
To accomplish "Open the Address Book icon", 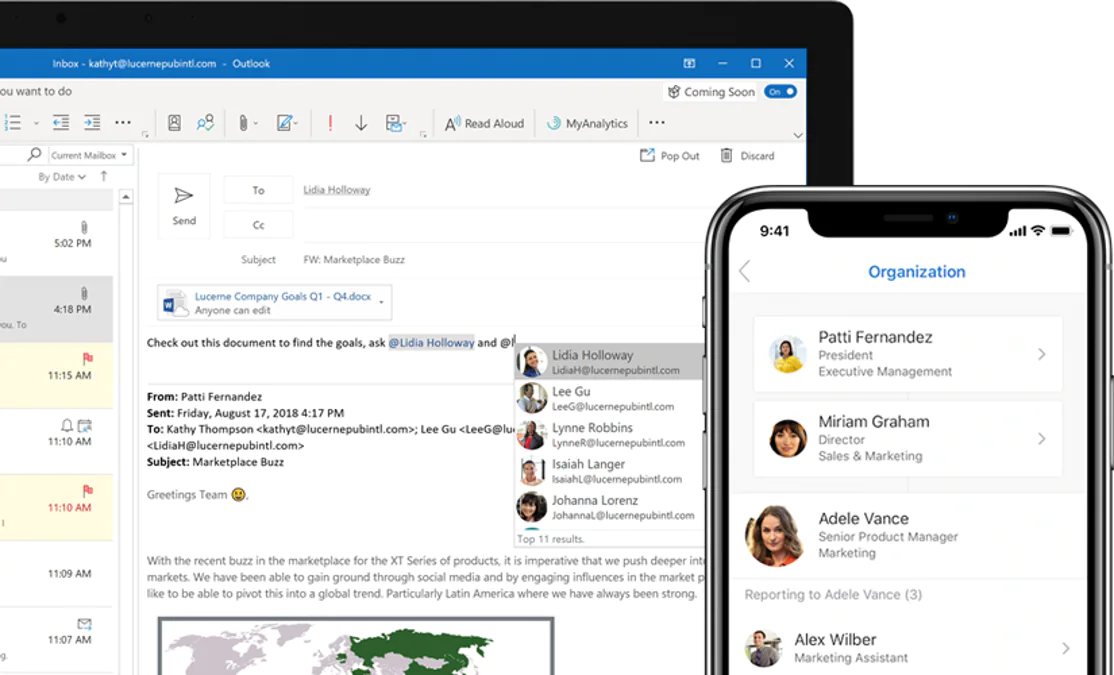I will (174, 123).
